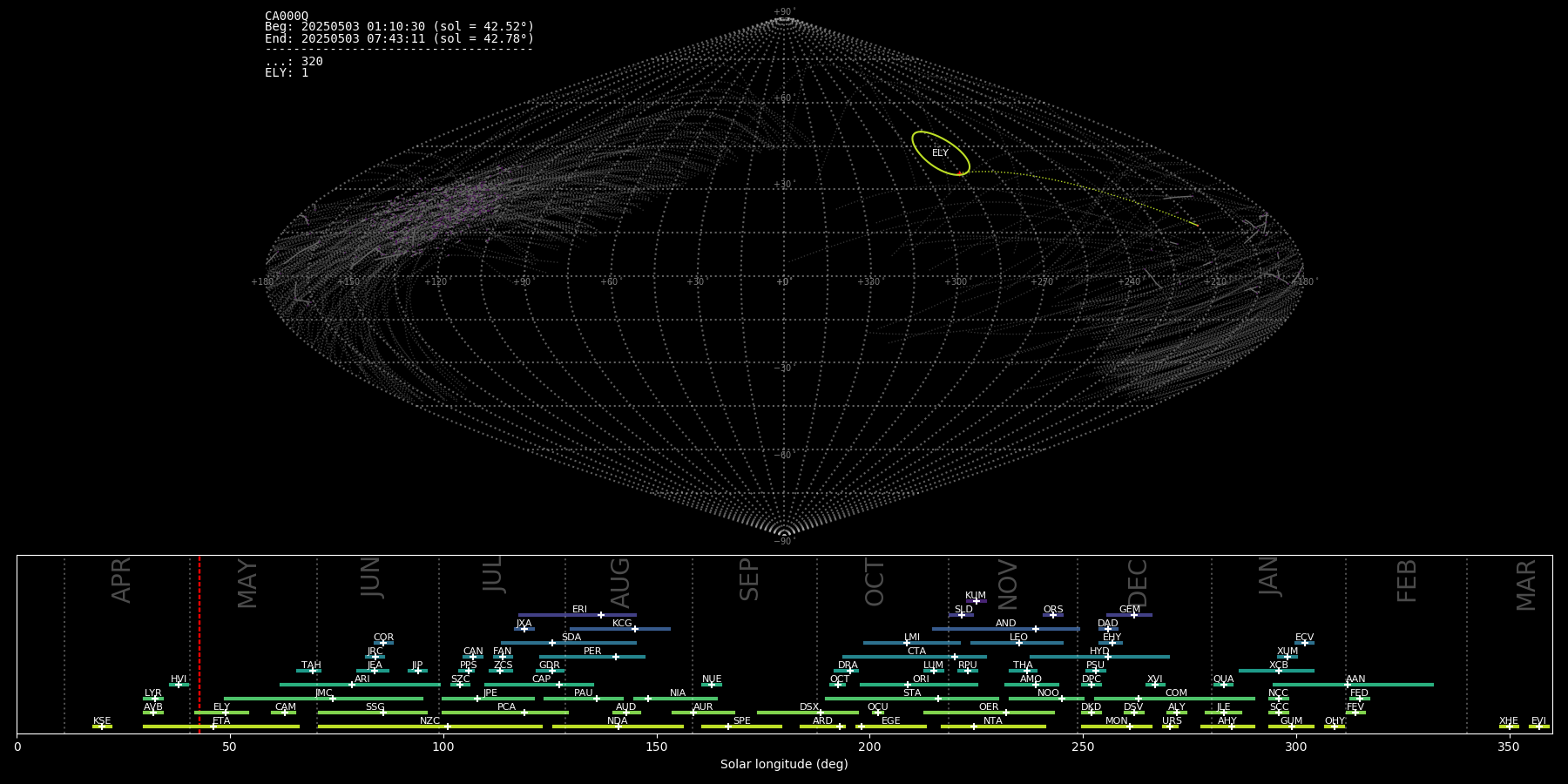Select the NDA shower label
The width and height of the screenshot is (1568, 784).
[x=618, y=721]
